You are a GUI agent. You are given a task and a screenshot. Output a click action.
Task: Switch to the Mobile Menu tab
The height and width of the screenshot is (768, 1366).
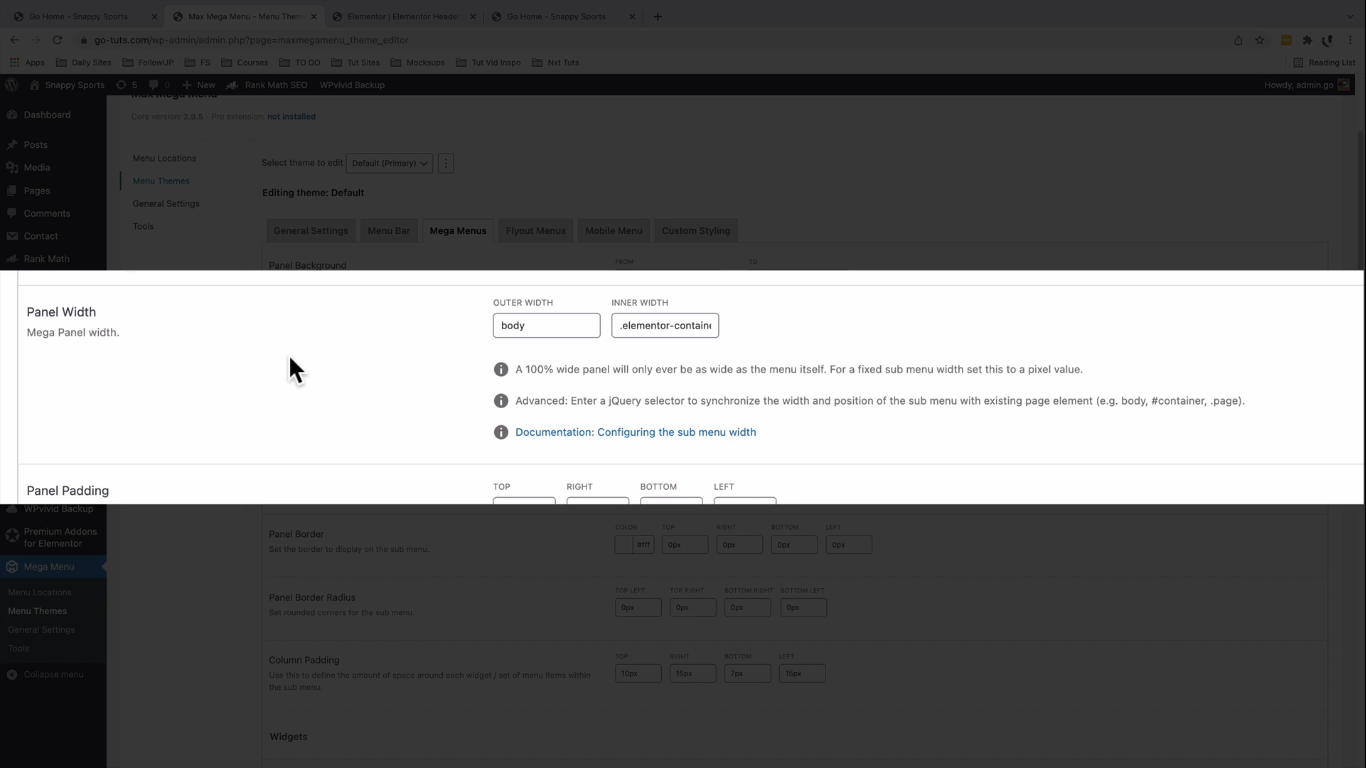point(614,231)
